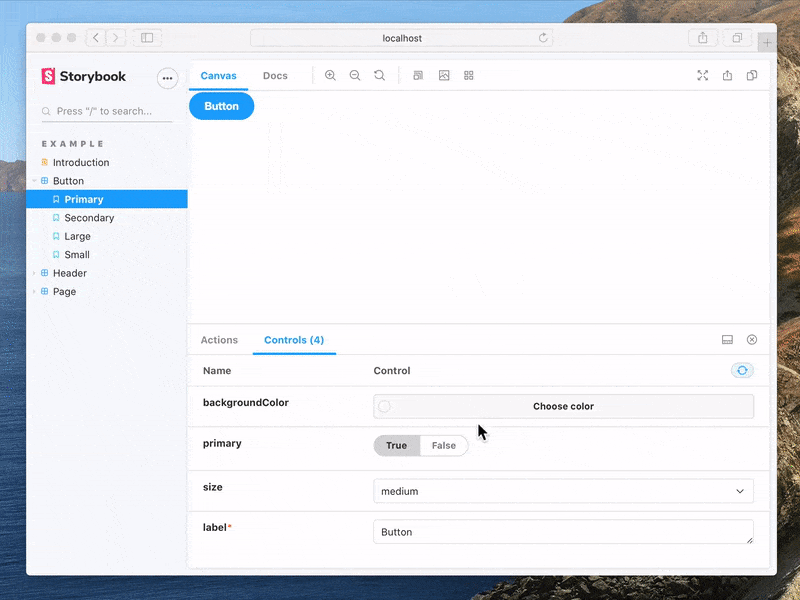This screenshot has height=600, width=800.
Task: Add a new Safari tab
Action: click(x=767, y=43)
